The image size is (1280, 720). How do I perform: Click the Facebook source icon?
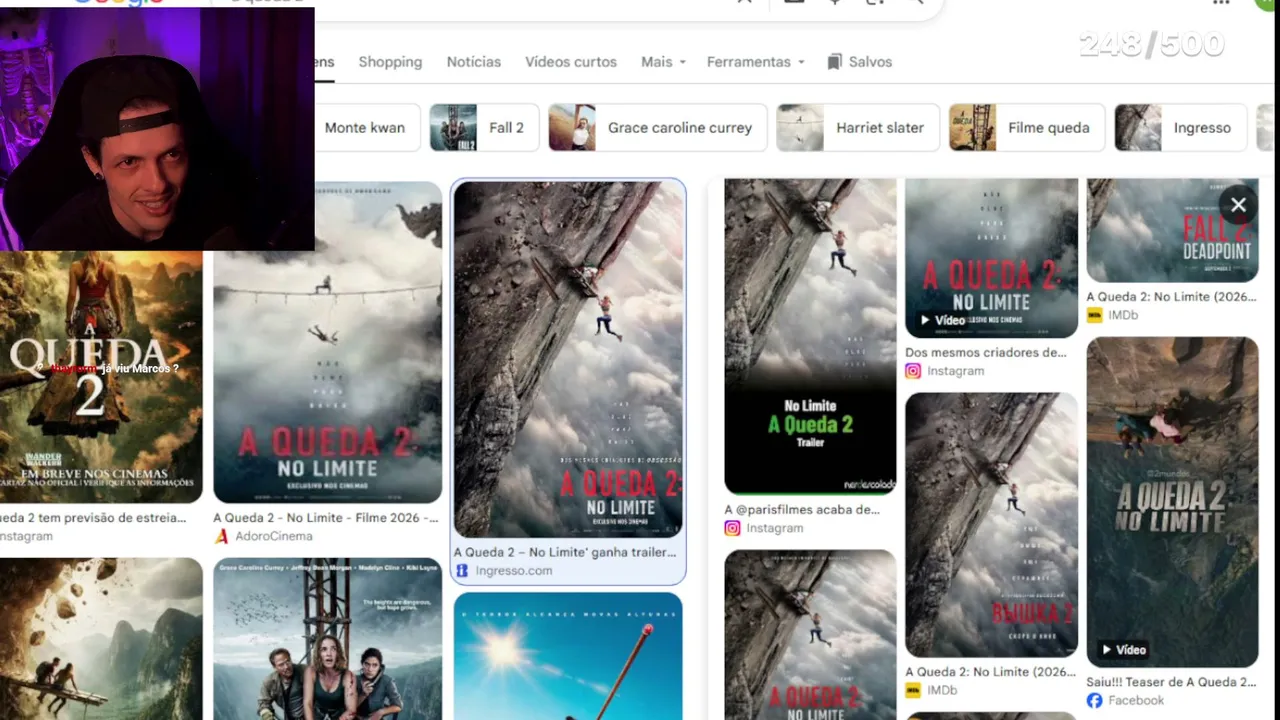coord(1095,700)
